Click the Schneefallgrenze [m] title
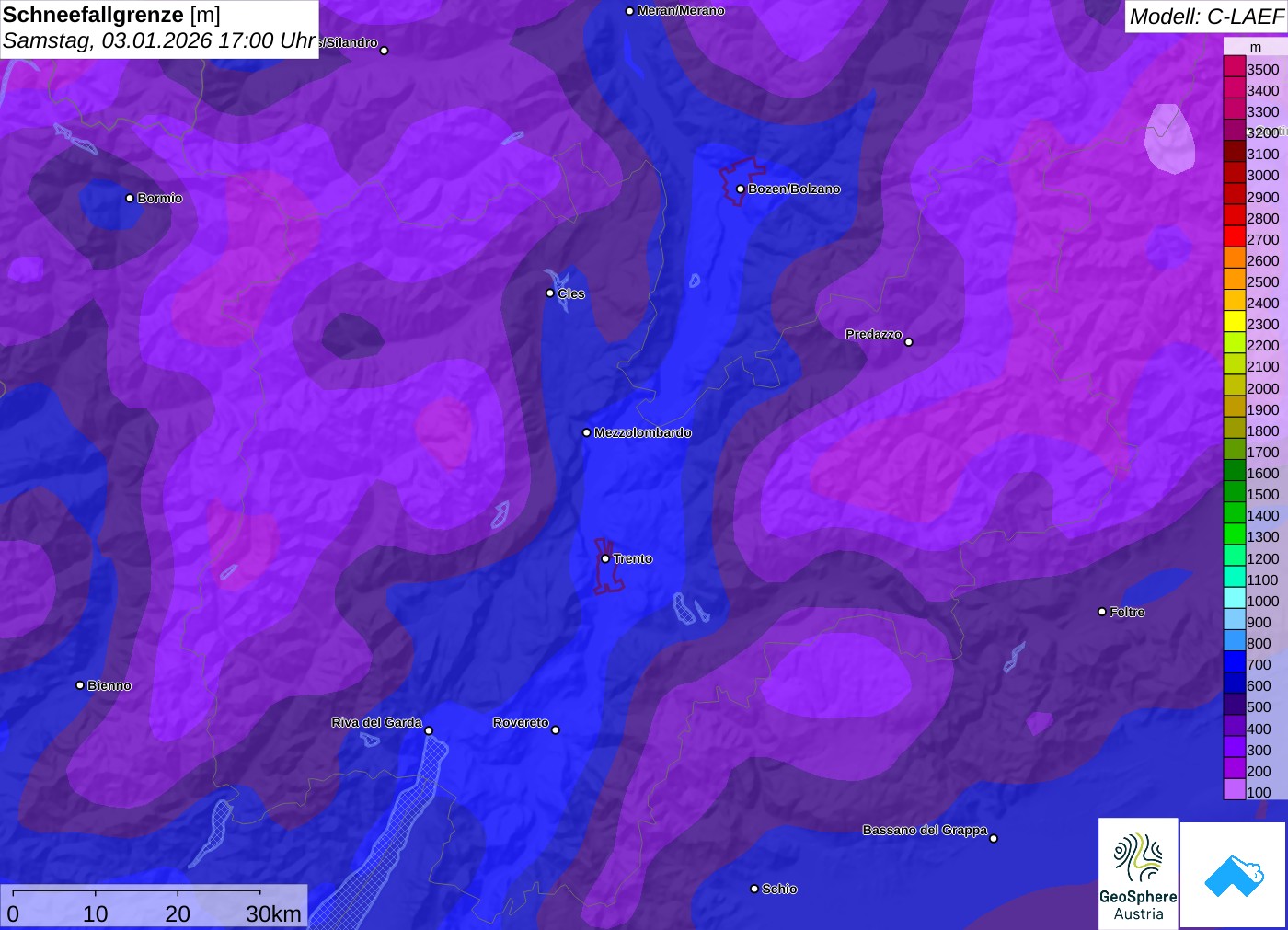 tap(111, 15)
